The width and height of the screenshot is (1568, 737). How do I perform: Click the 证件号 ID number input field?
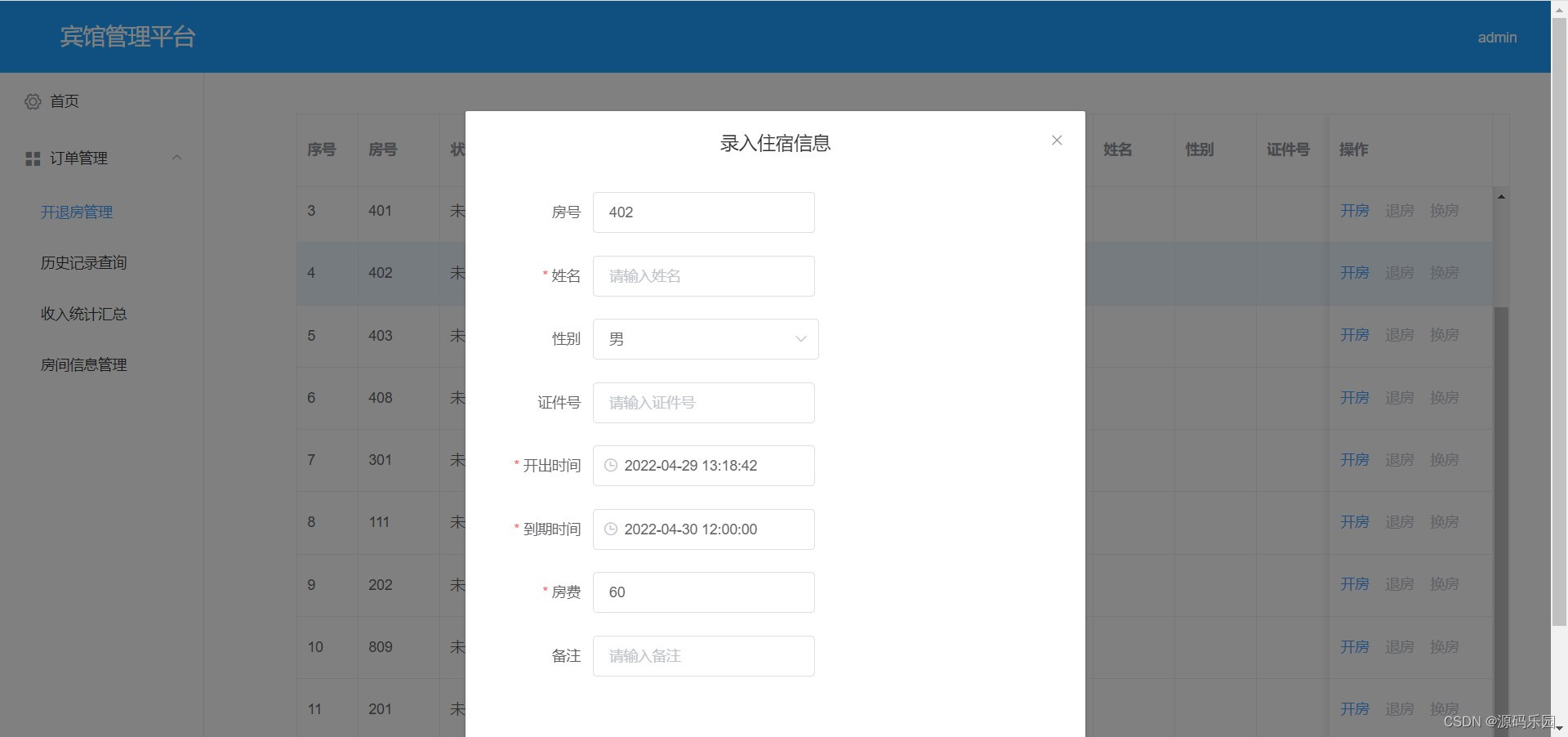[703, 402]
